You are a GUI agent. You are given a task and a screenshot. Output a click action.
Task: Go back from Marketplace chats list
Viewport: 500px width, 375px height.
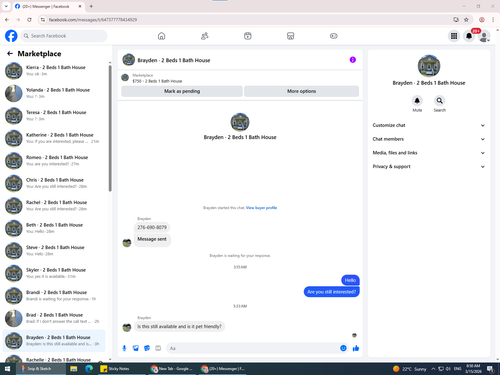point(10,53)
